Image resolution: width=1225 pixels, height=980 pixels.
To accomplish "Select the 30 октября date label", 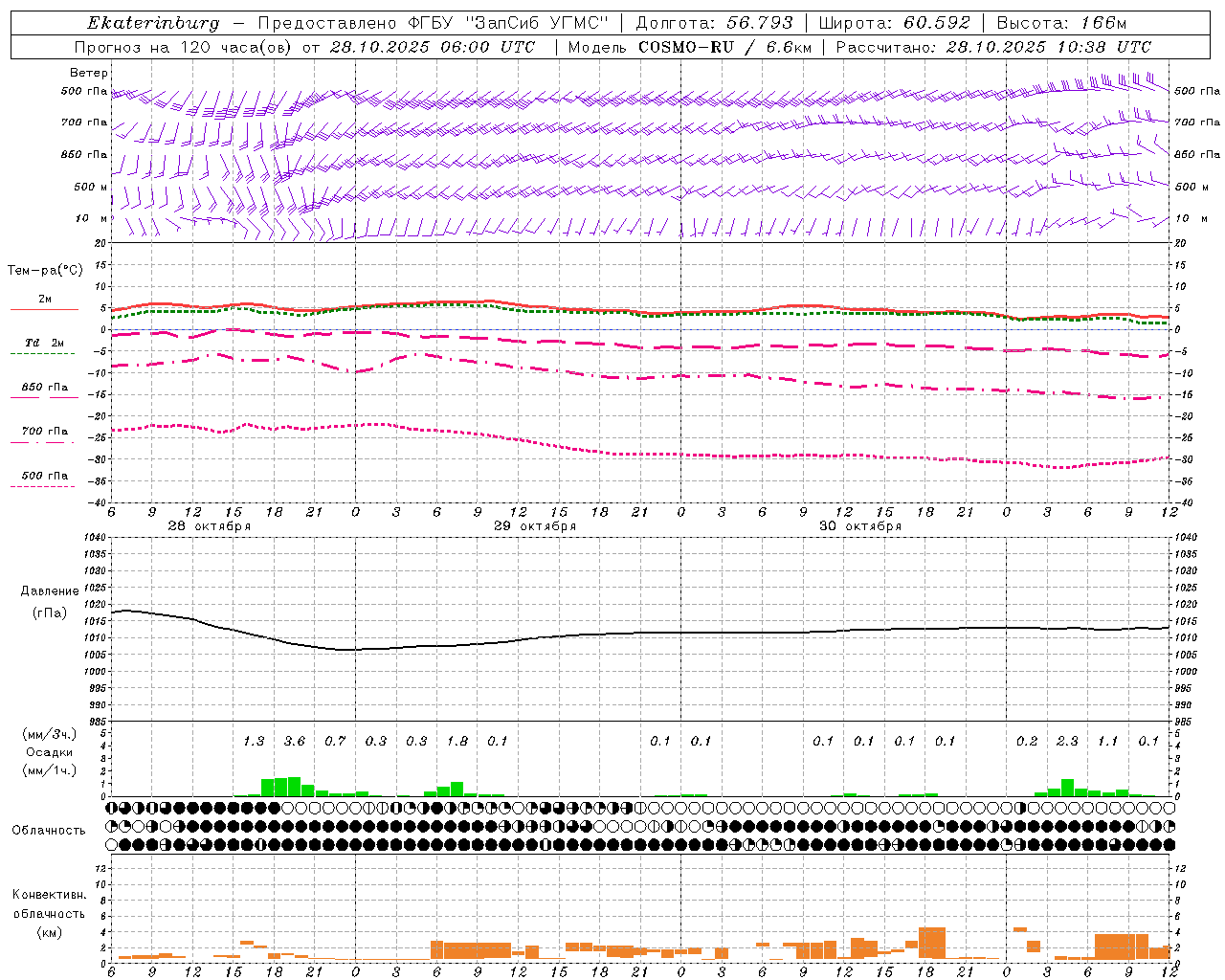I will 860,526.
